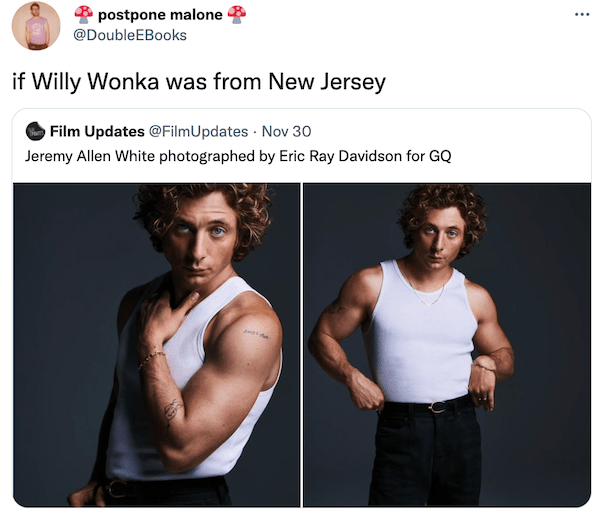Click the mushroom emoji after the display name
Image resolution: width=600 pixels, height=522 pixels.
click(236, 15)
